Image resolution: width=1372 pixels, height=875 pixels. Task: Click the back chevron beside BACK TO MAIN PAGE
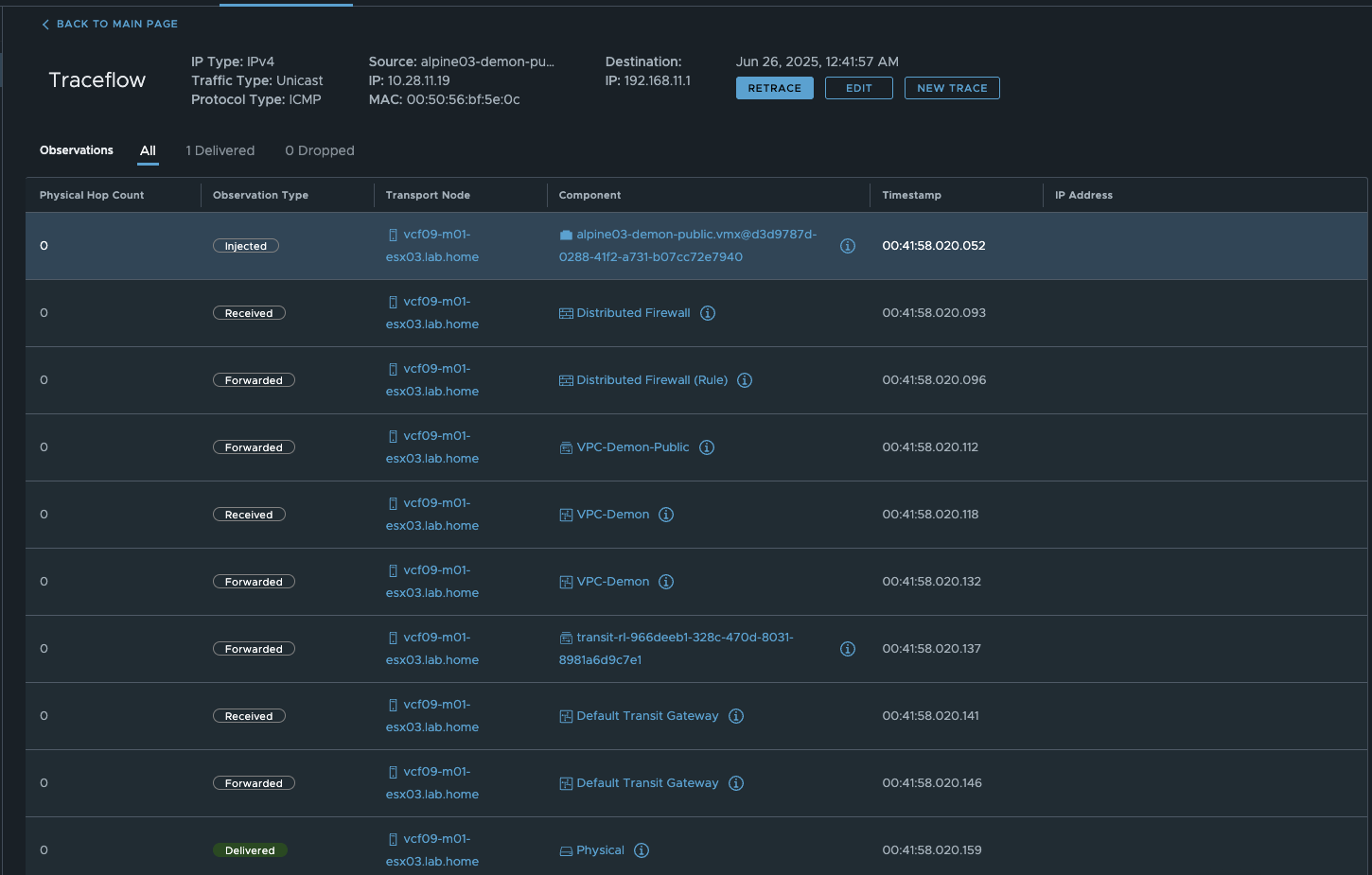pyautogui.click(x=44, y=24)
